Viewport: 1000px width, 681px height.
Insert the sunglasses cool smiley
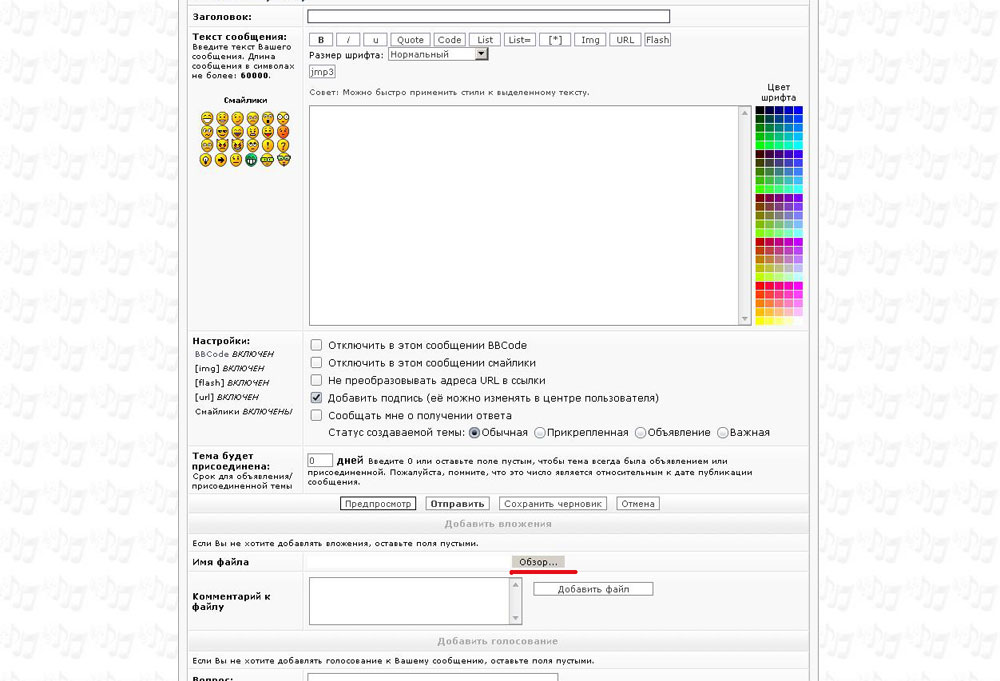tap(222, 132)
